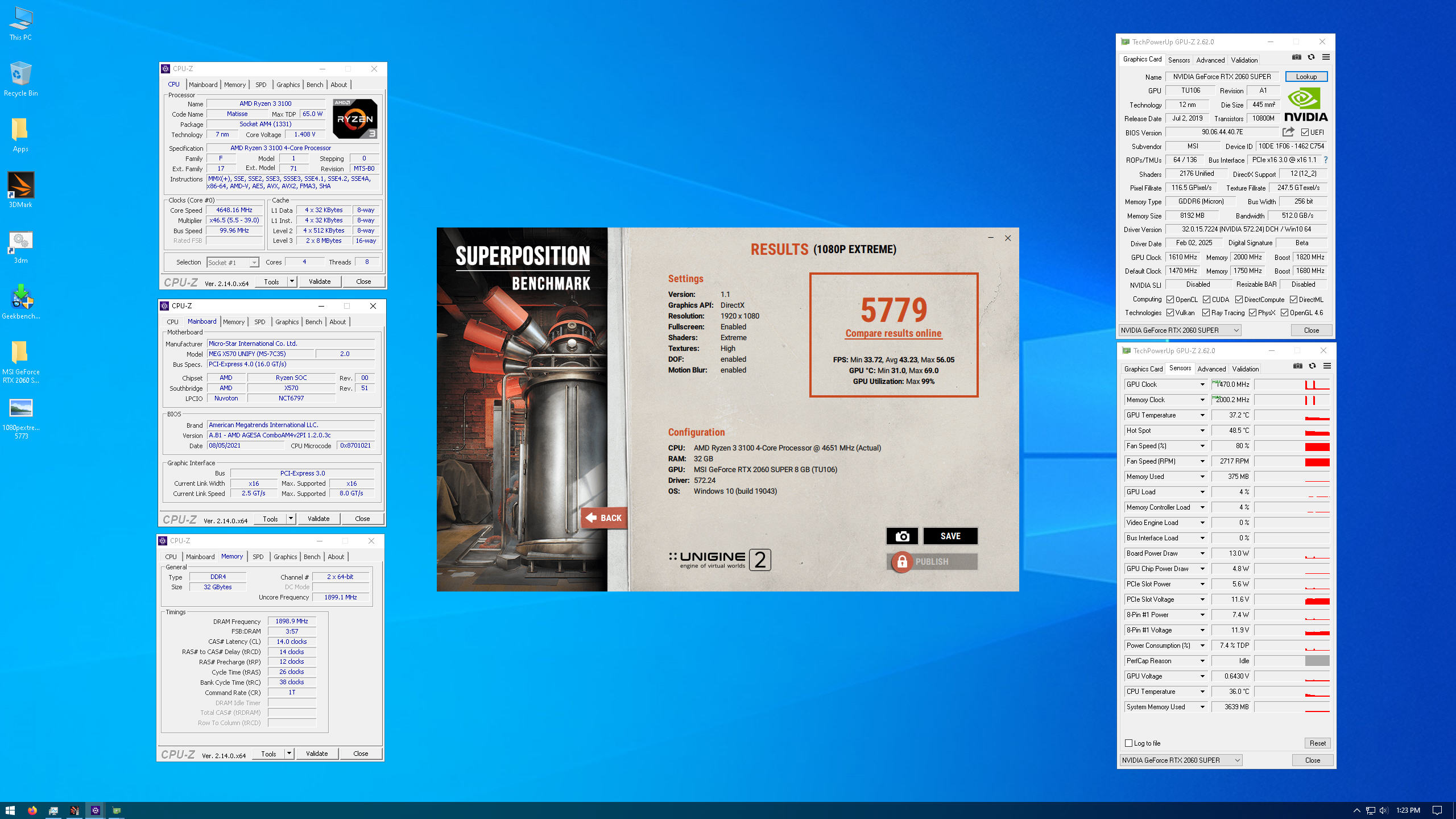
Task: Toggle the CUDA checkbox
Action: coord(1206,299)
